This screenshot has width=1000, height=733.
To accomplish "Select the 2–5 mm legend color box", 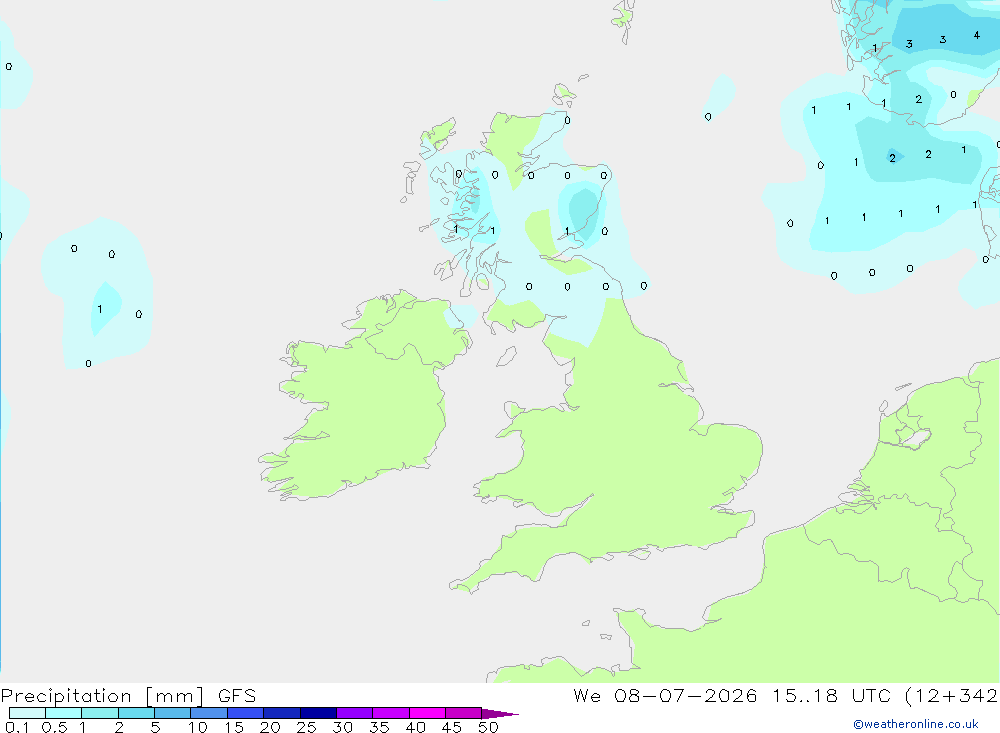I will (x=136, y=713).
